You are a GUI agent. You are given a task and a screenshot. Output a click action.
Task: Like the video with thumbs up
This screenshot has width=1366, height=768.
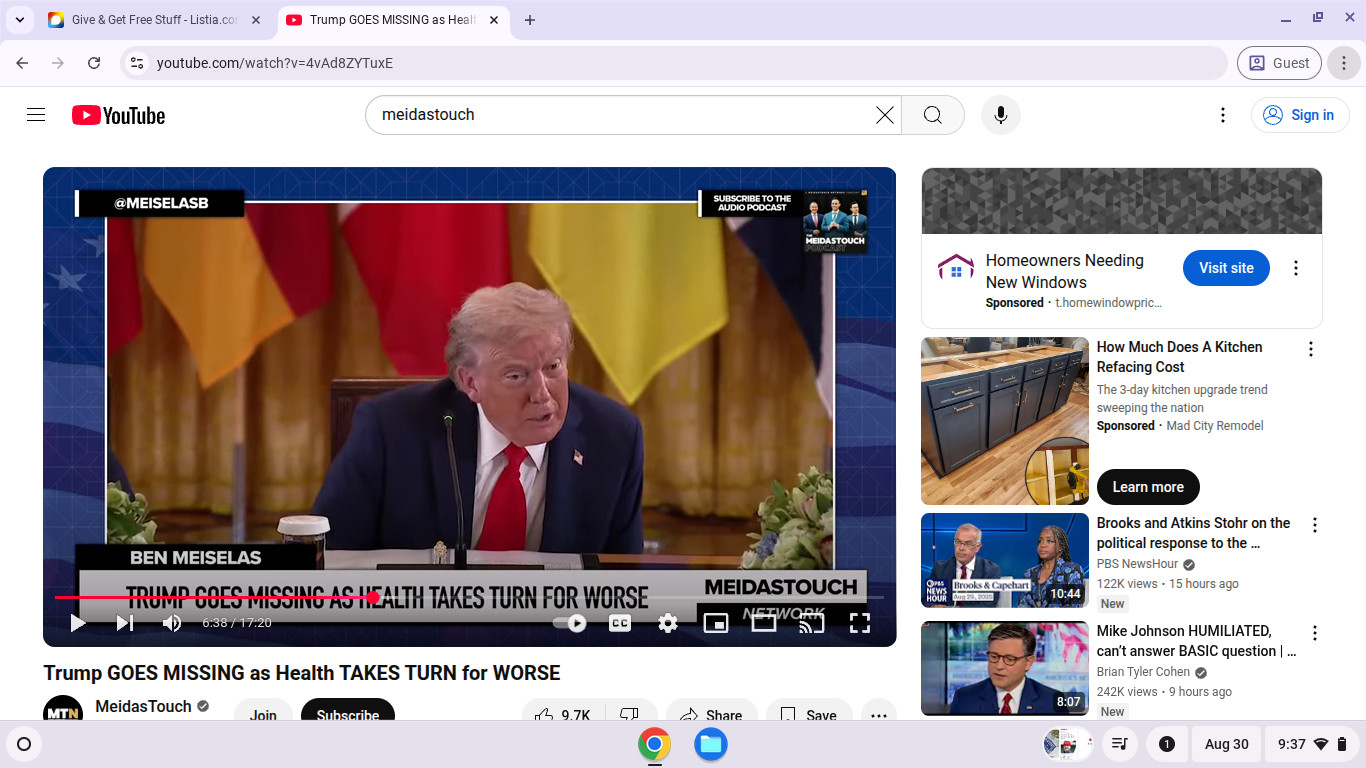562,715
